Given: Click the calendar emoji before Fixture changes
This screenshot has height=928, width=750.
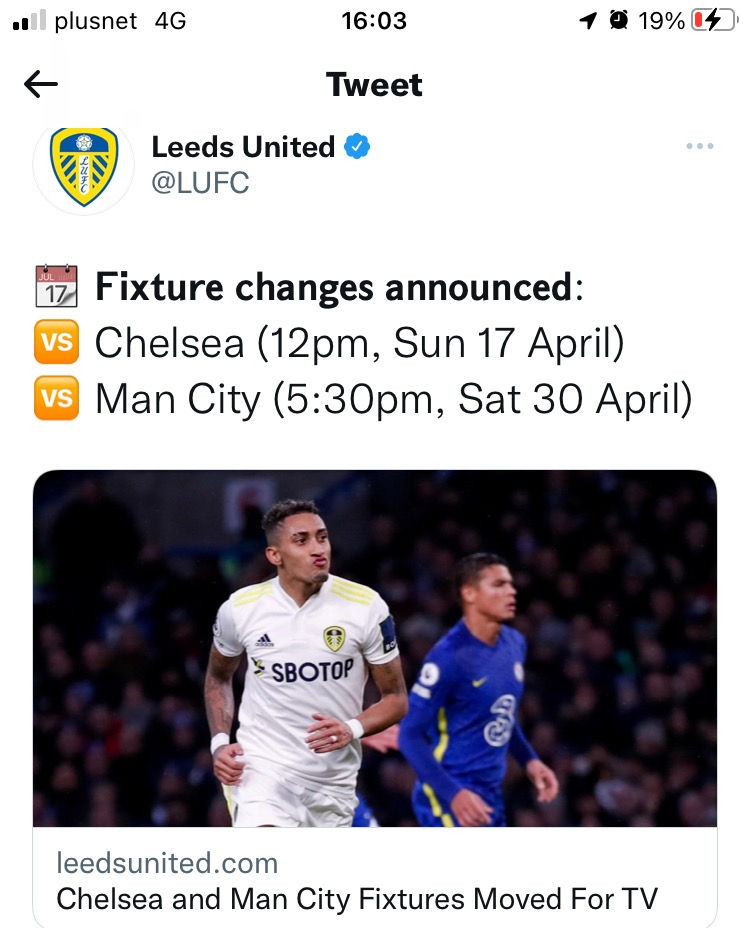Looking at the screenshot, I should (56, 286).
